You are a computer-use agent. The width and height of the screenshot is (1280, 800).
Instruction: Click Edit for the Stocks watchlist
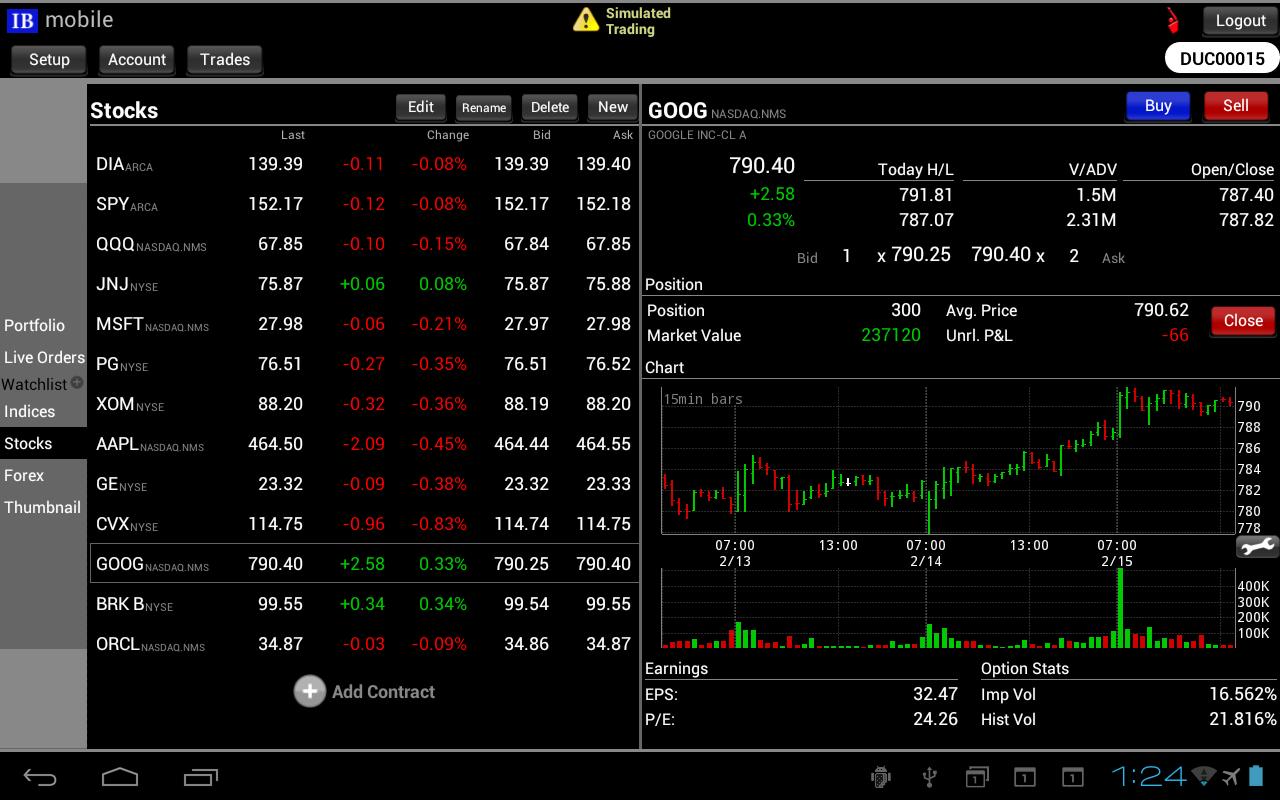coord(421,107)
